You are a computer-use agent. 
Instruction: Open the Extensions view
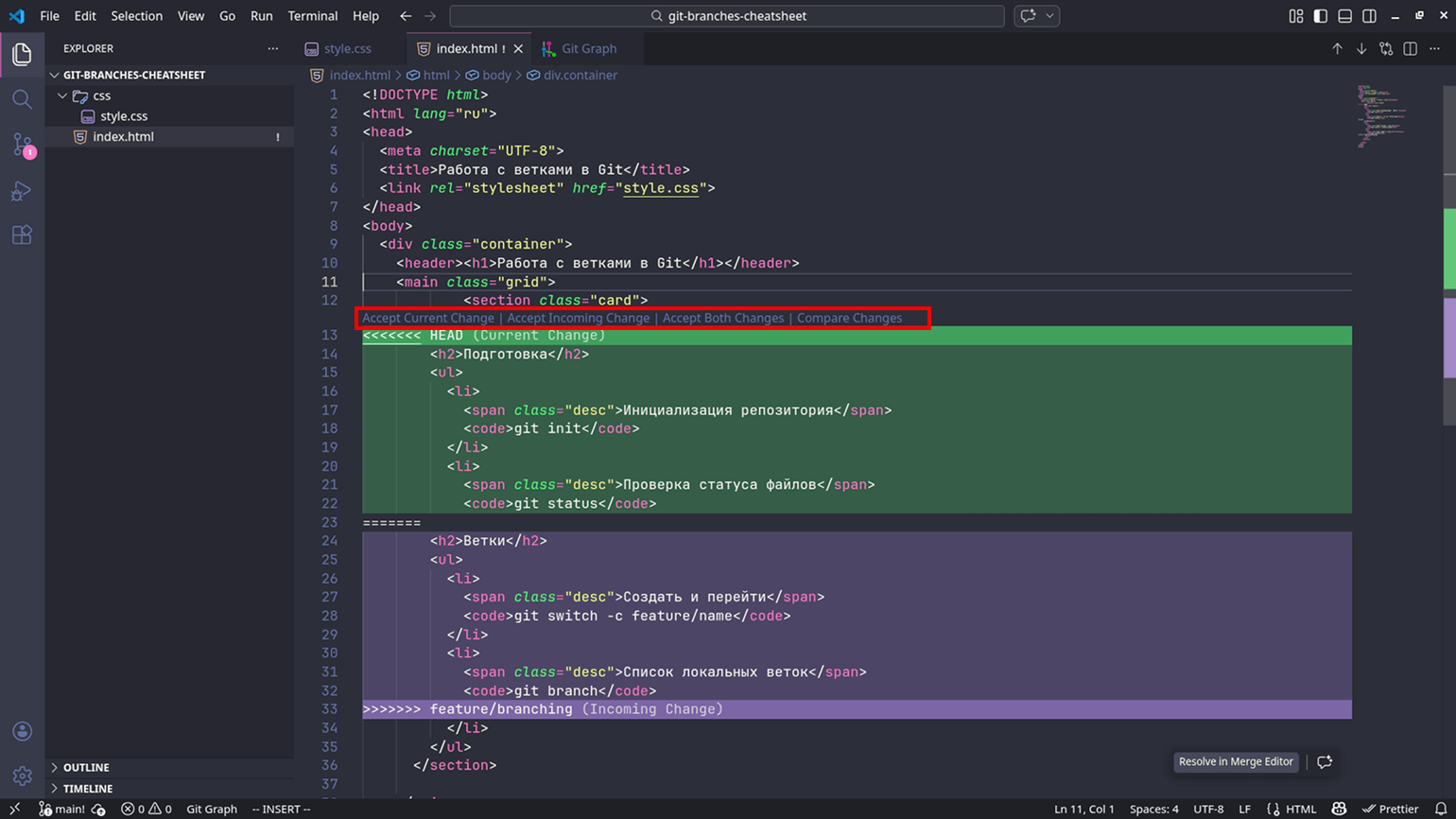[23, 235]
